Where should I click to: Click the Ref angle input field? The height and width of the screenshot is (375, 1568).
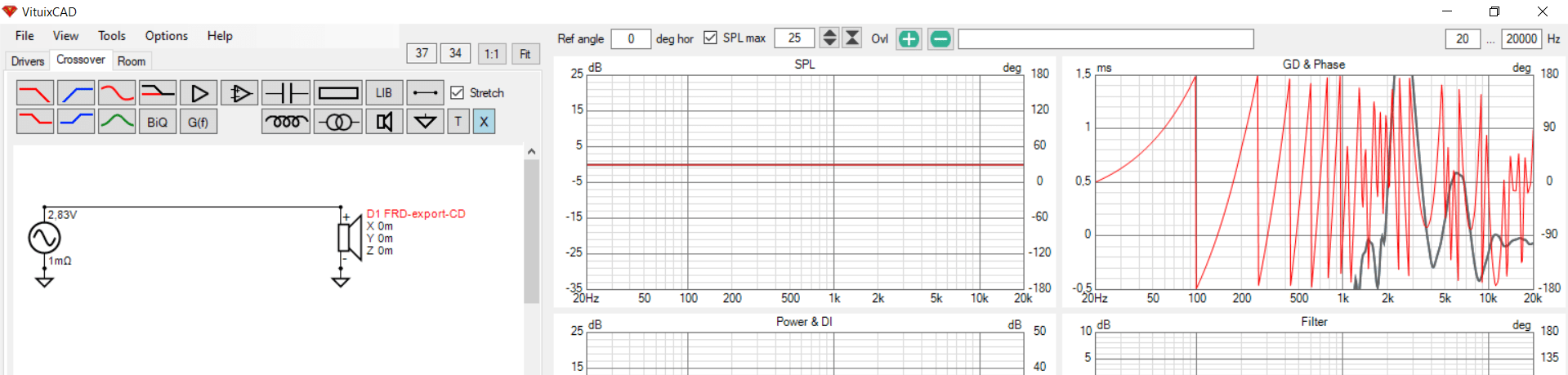point(631,38)
